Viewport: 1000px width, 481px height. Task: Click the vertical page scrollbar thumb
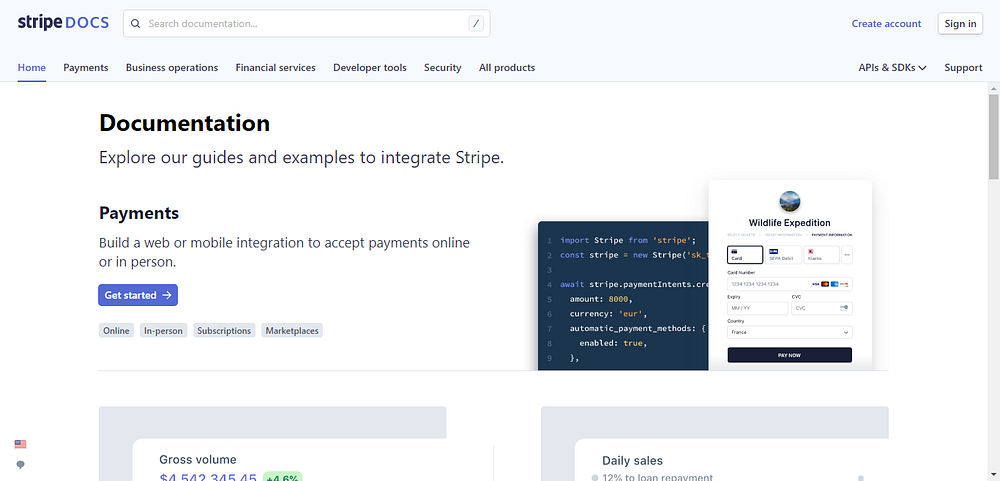(x=994, y=137)
